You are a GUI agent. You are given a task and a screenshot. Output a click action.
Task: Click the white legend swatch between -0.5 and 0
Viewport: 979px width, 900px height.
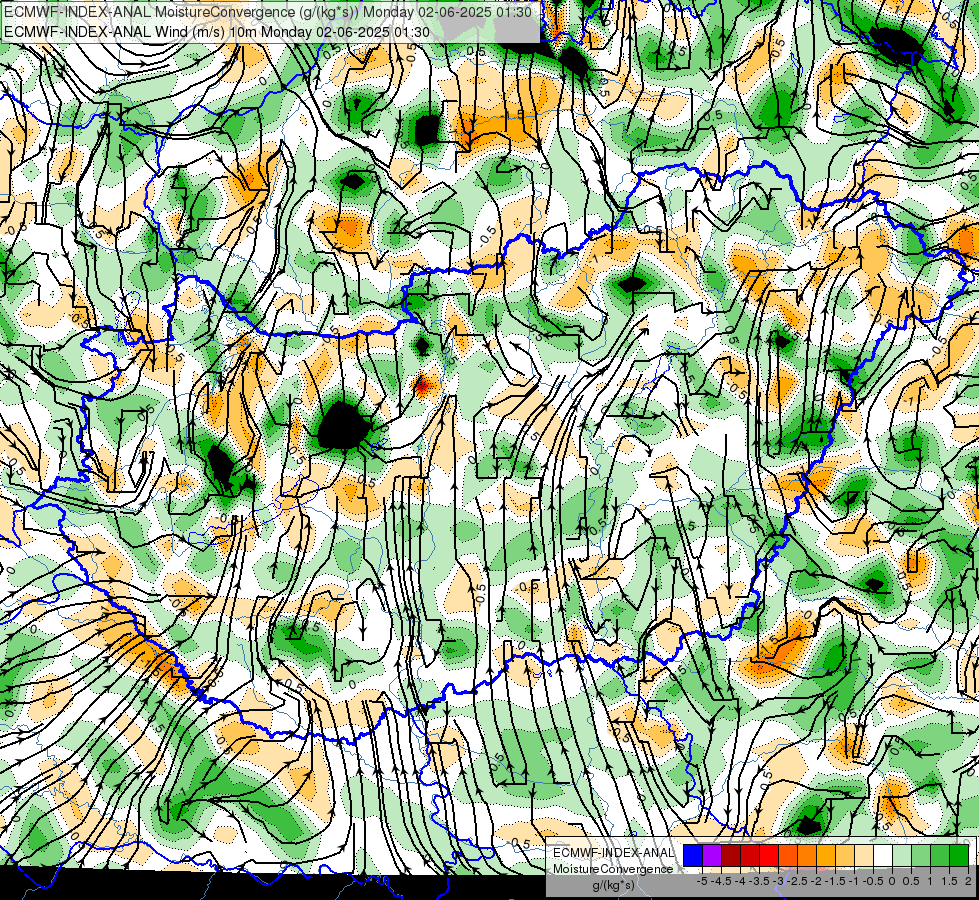point(883,856)
